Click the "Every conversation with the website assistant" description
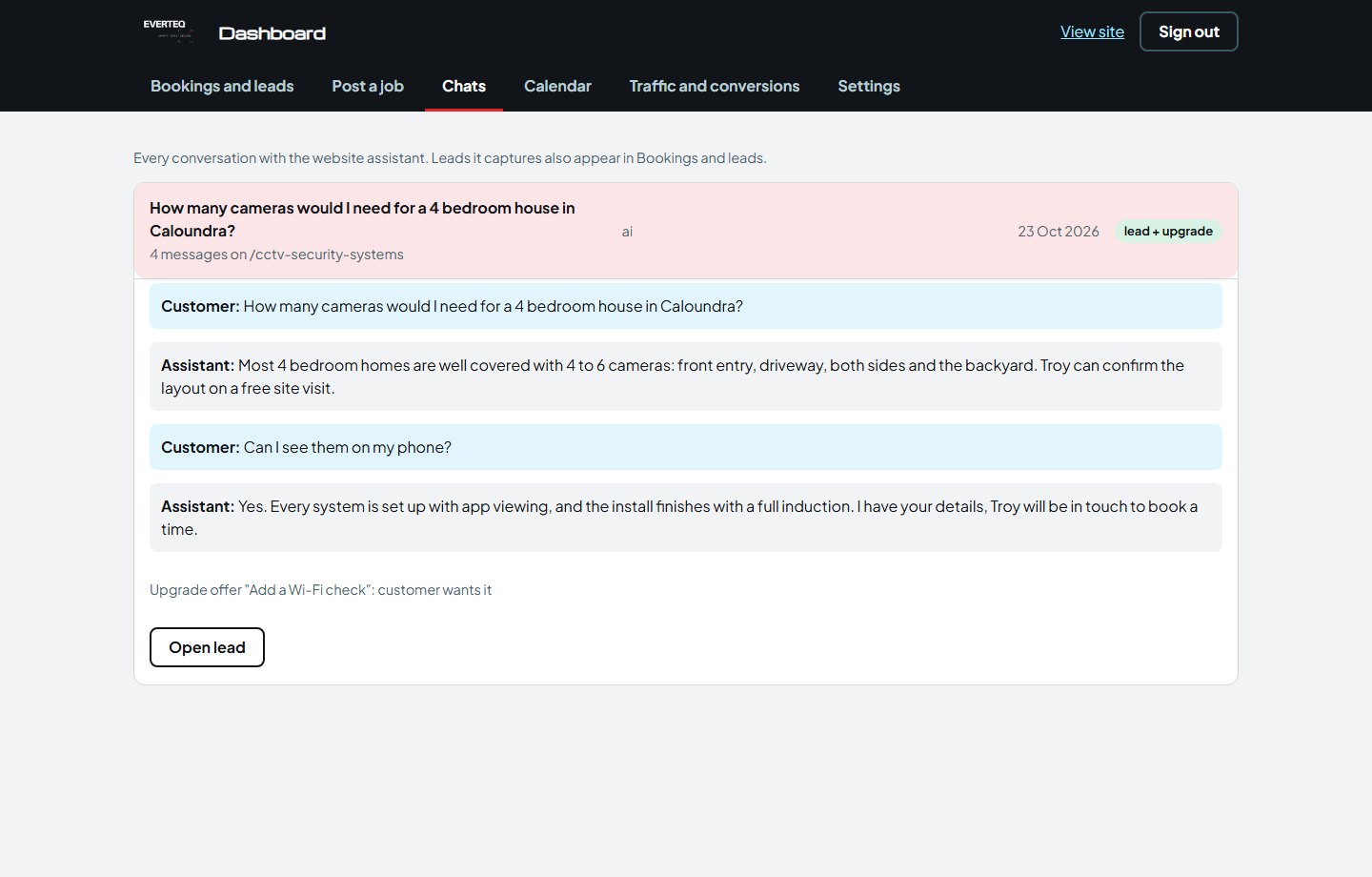Image resolution: width=1372 pixels, height=877 pixels. 450,158
